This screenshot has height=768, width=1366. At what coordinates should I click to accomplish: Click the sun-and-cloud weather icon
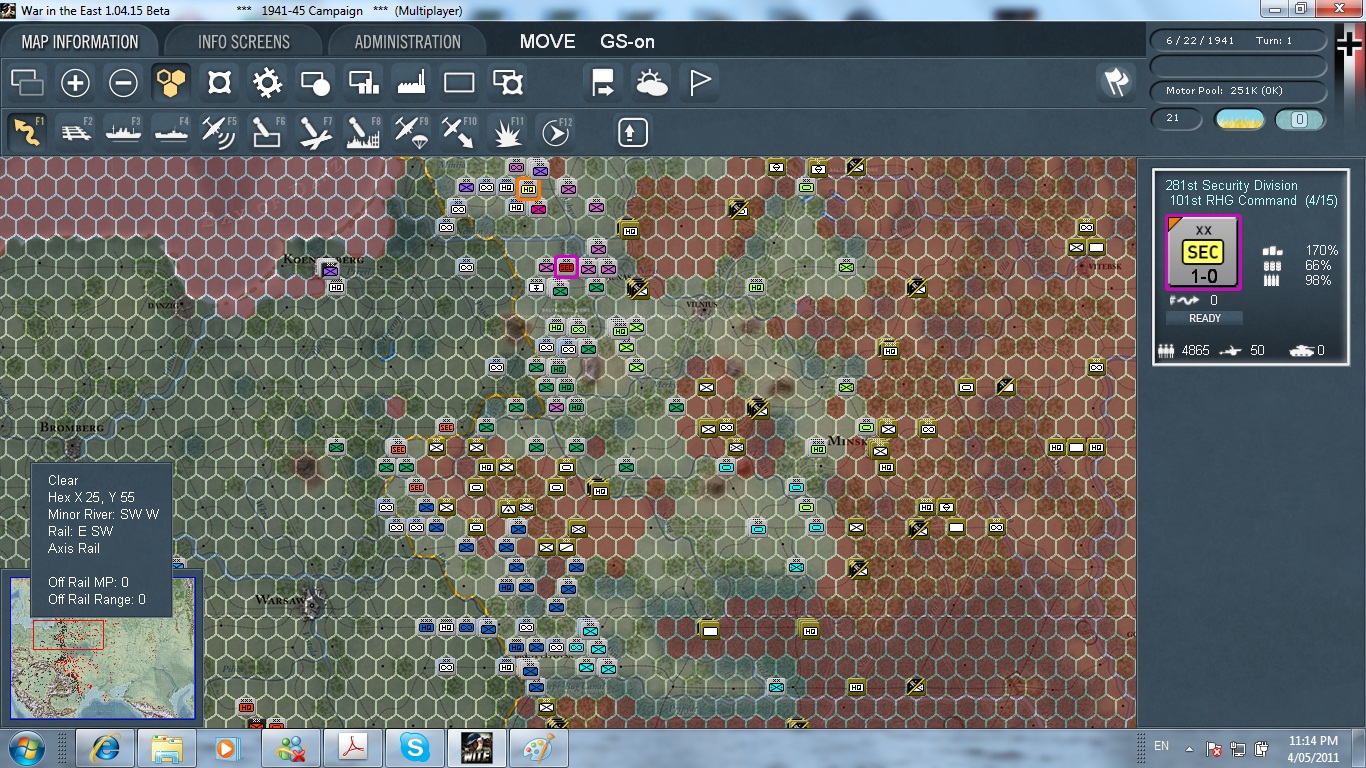tap(651, 82)
